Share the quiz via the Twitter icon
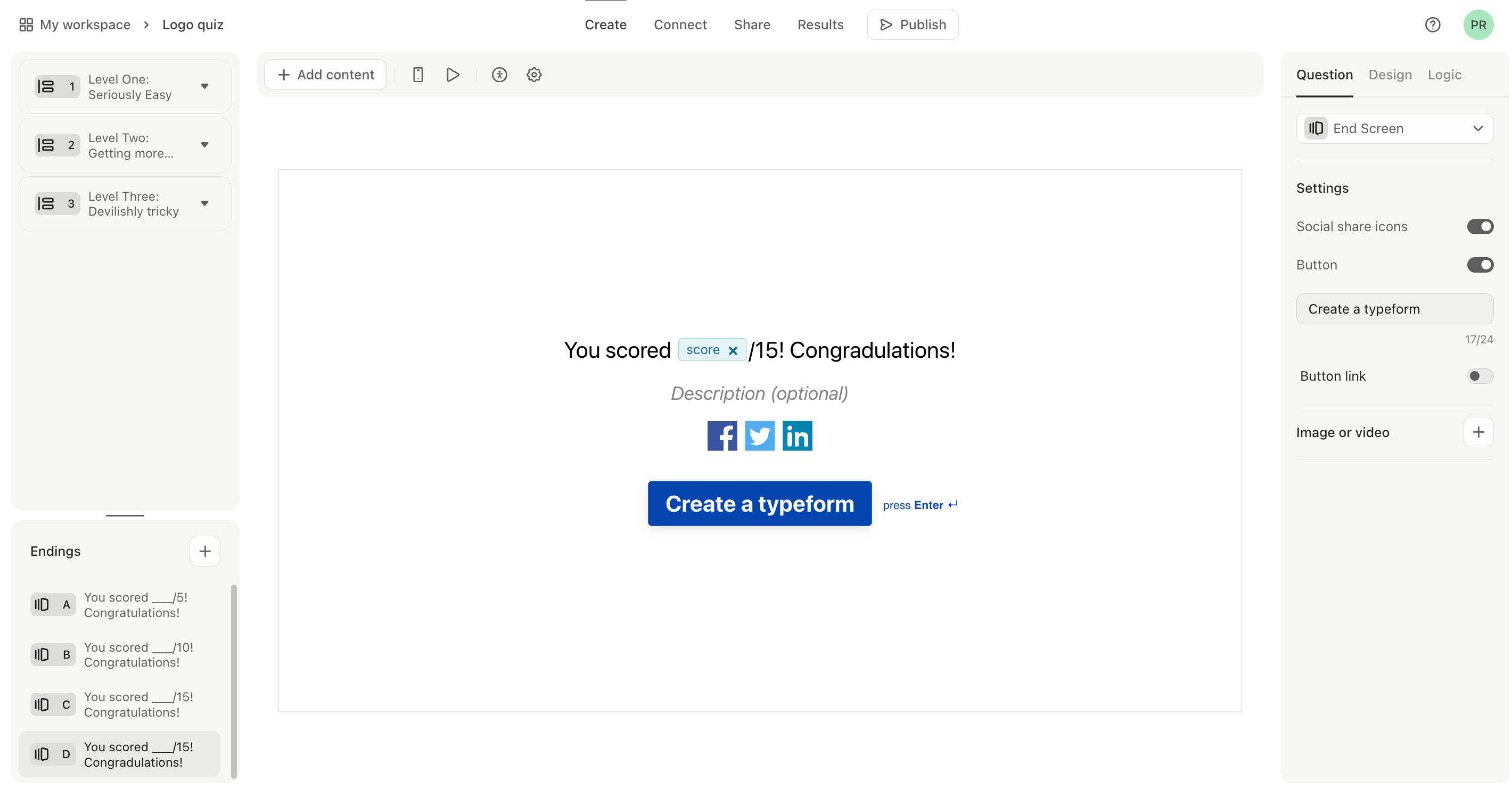Viewport: 1512px width, 788px height. [759, 436]
